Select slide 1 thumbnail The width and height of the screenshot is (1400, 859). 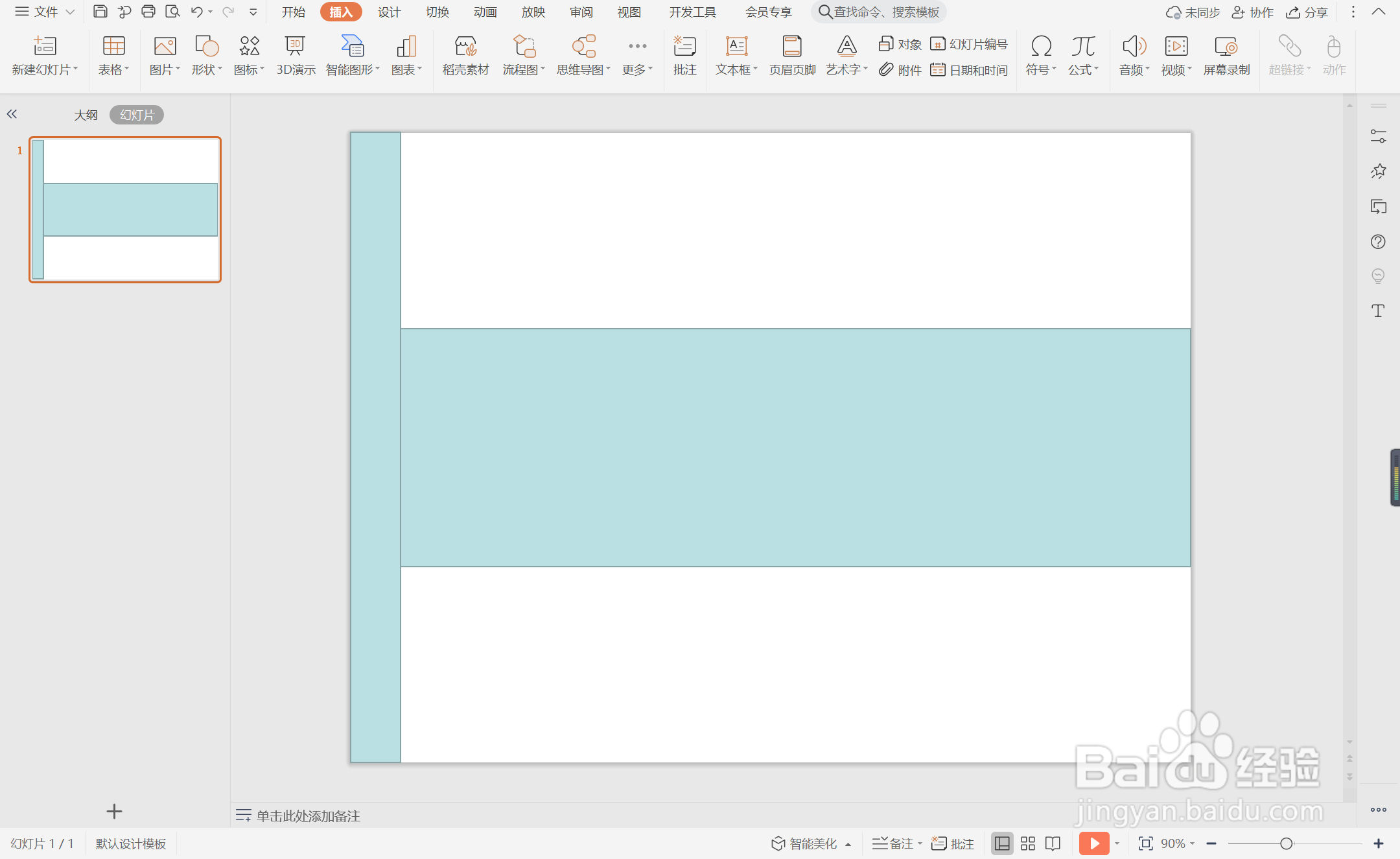point(125,209)
